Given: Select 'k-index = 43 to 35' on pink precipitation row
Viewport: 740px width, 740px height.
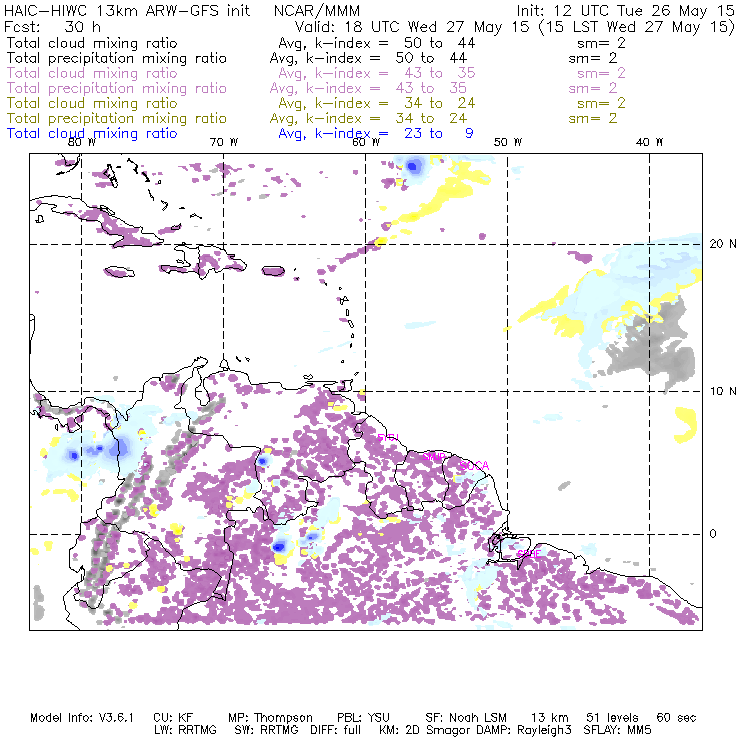Looking at the screenshot, I should (x=387, y=88).
